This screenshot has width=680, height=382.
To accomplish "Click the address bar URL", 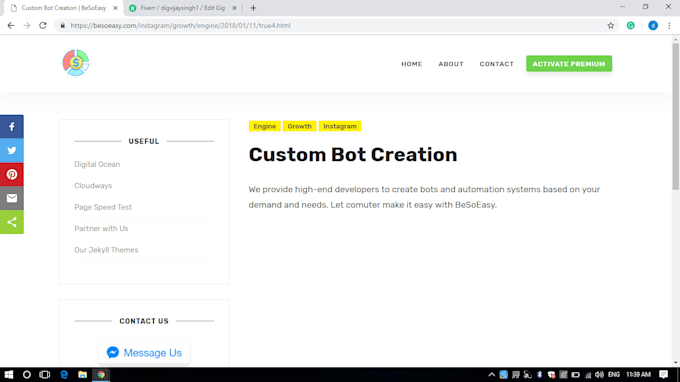I will [x=180, y=26].
